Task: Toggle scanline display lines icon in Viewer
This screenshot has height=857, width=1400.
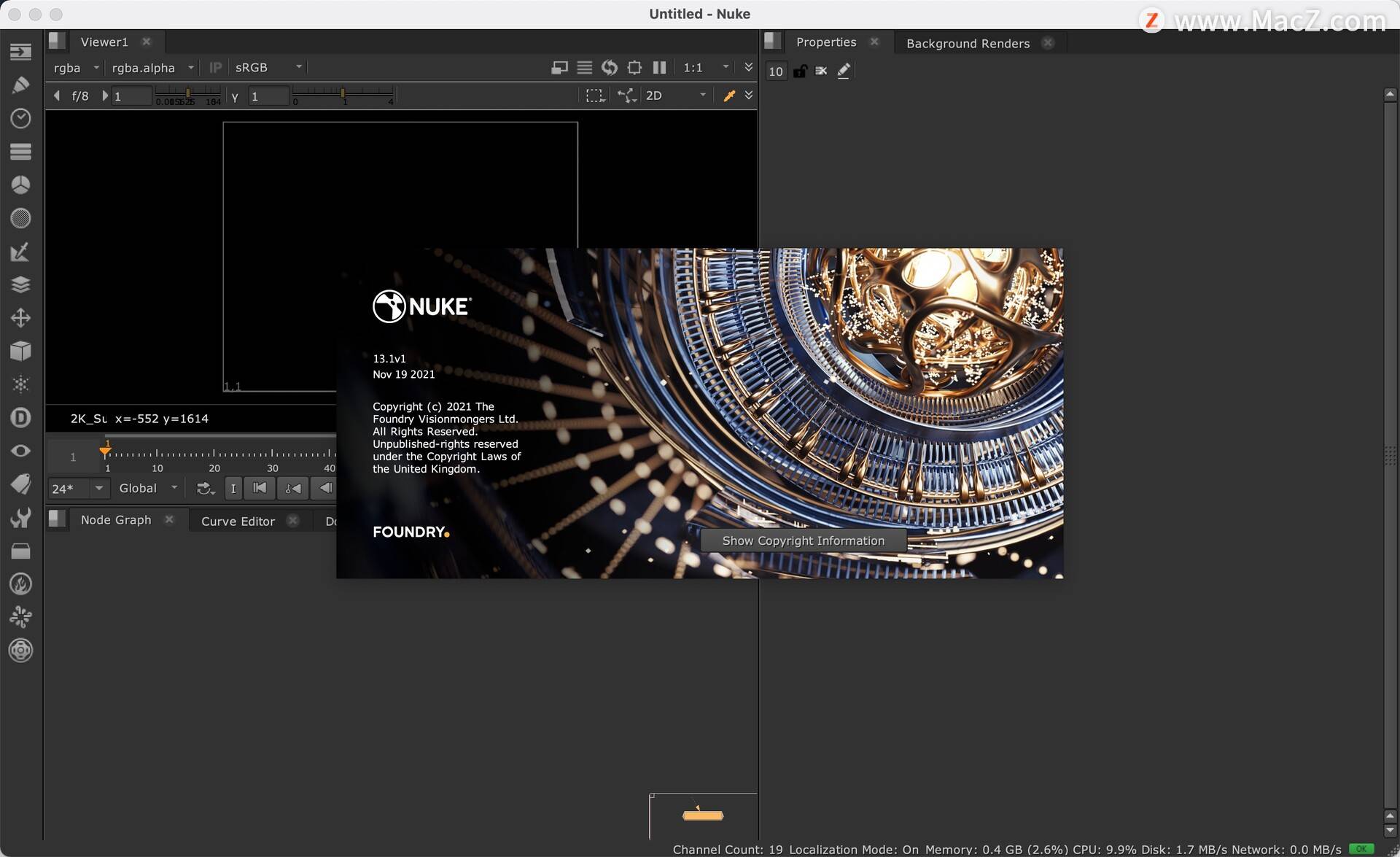Action: coord(584,68)
